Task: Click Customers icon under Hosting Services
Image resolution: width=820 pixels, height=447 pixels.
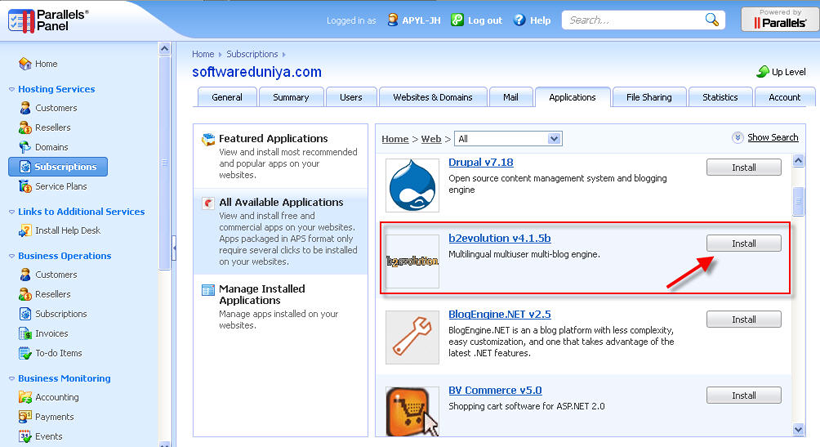Action: [x=25, y=108]
